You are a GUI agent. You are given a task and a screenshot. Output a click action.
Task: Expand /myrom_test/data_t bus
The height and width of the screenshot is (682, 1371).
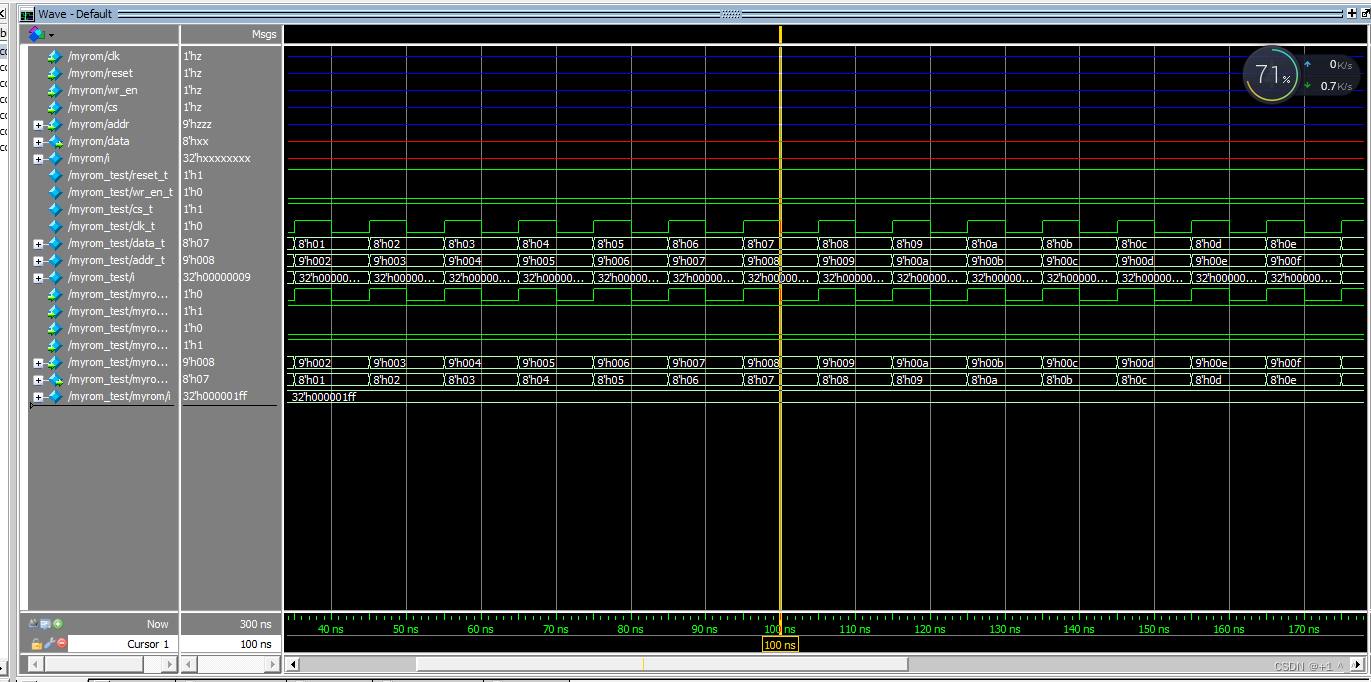click(38, 244)
